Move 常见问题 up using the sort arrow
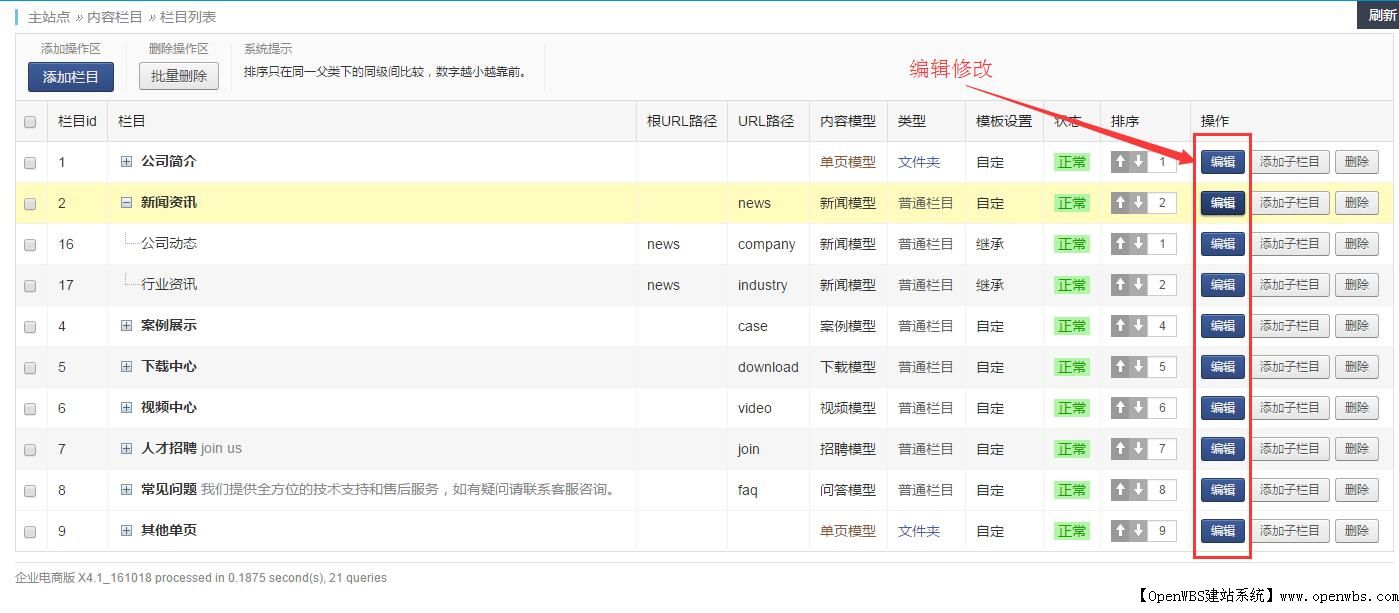 click(x=1120, y=489)
